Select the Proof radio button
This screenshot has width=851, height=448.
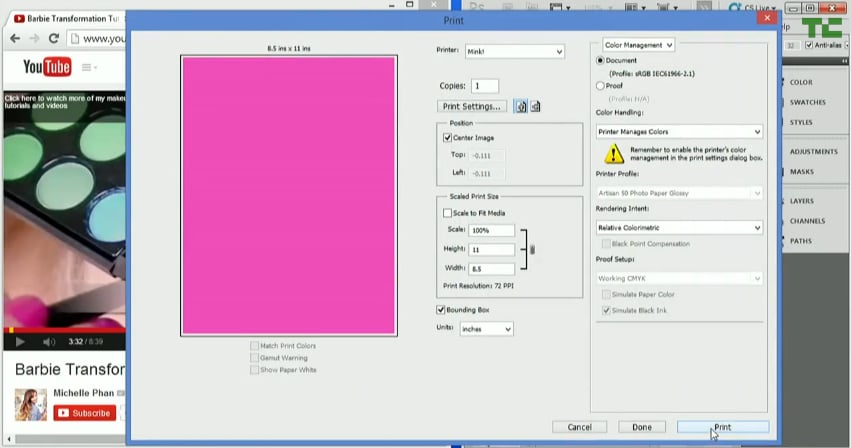click(x=600, y=86)
